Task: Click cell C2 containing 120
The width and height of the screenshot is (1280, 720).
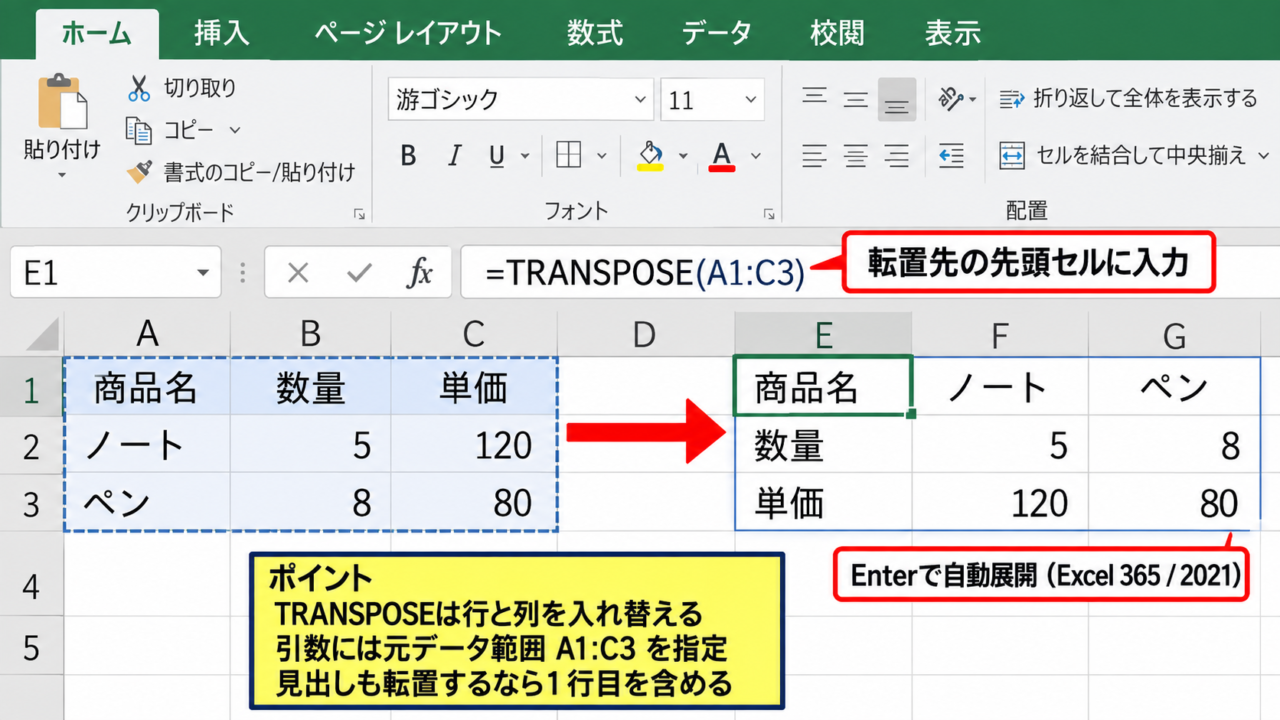Action: 473,444
